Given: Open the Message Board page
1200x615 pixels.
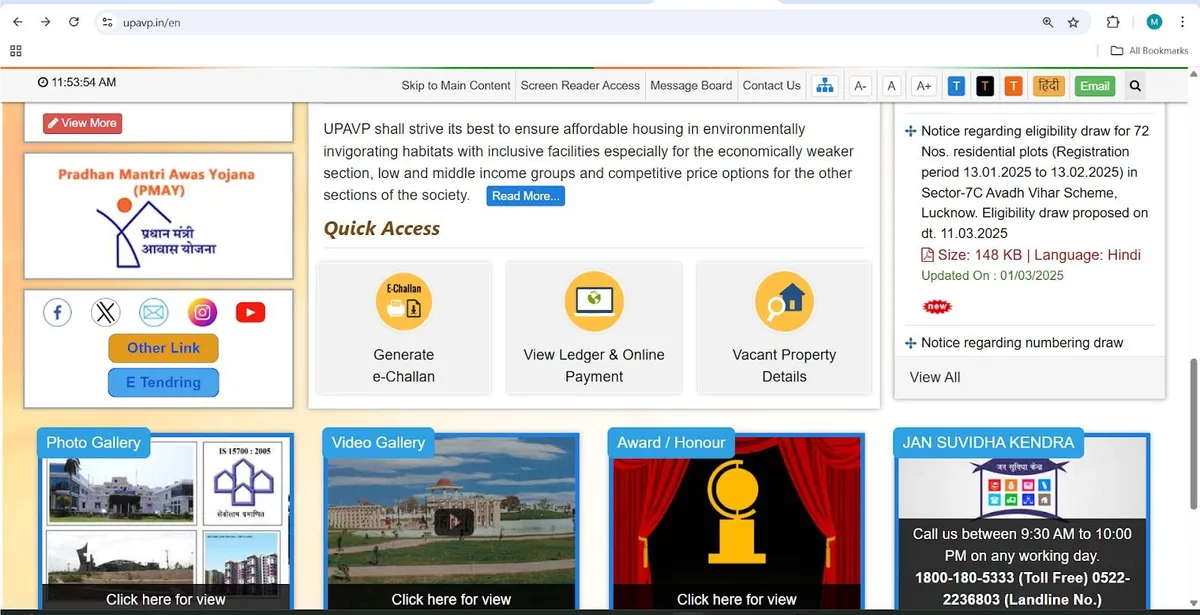Looking at the screenshot, I should [691, 86].
